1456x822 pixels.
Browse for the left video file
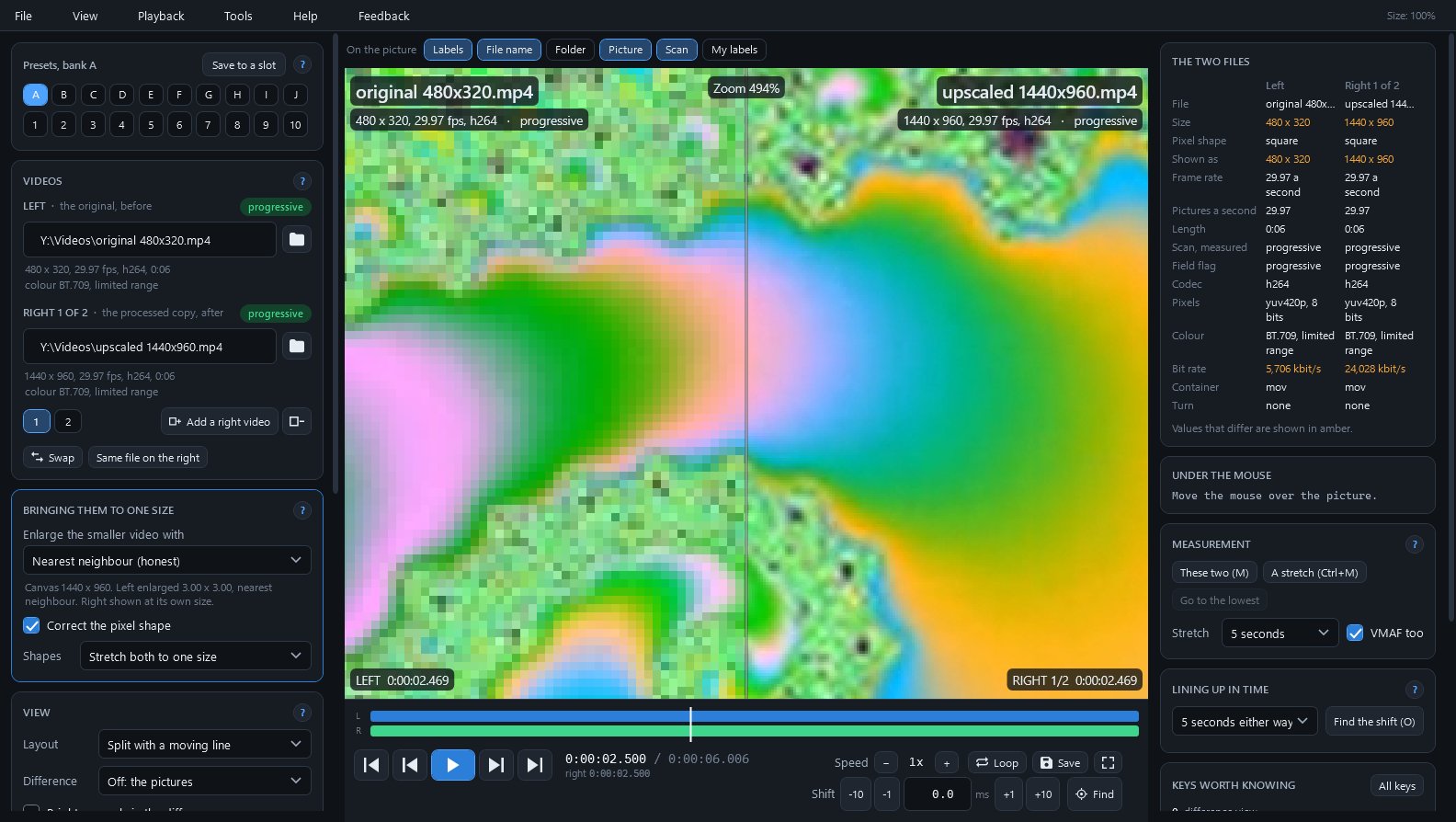[x=297, y=240]
